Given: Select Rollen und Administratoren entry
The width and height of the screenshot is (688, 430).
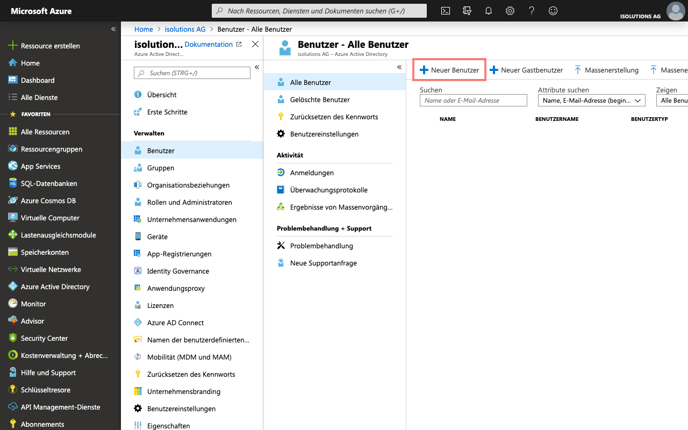Looking at the screenshot, I should pyautogui.click(x=190, y=202).
